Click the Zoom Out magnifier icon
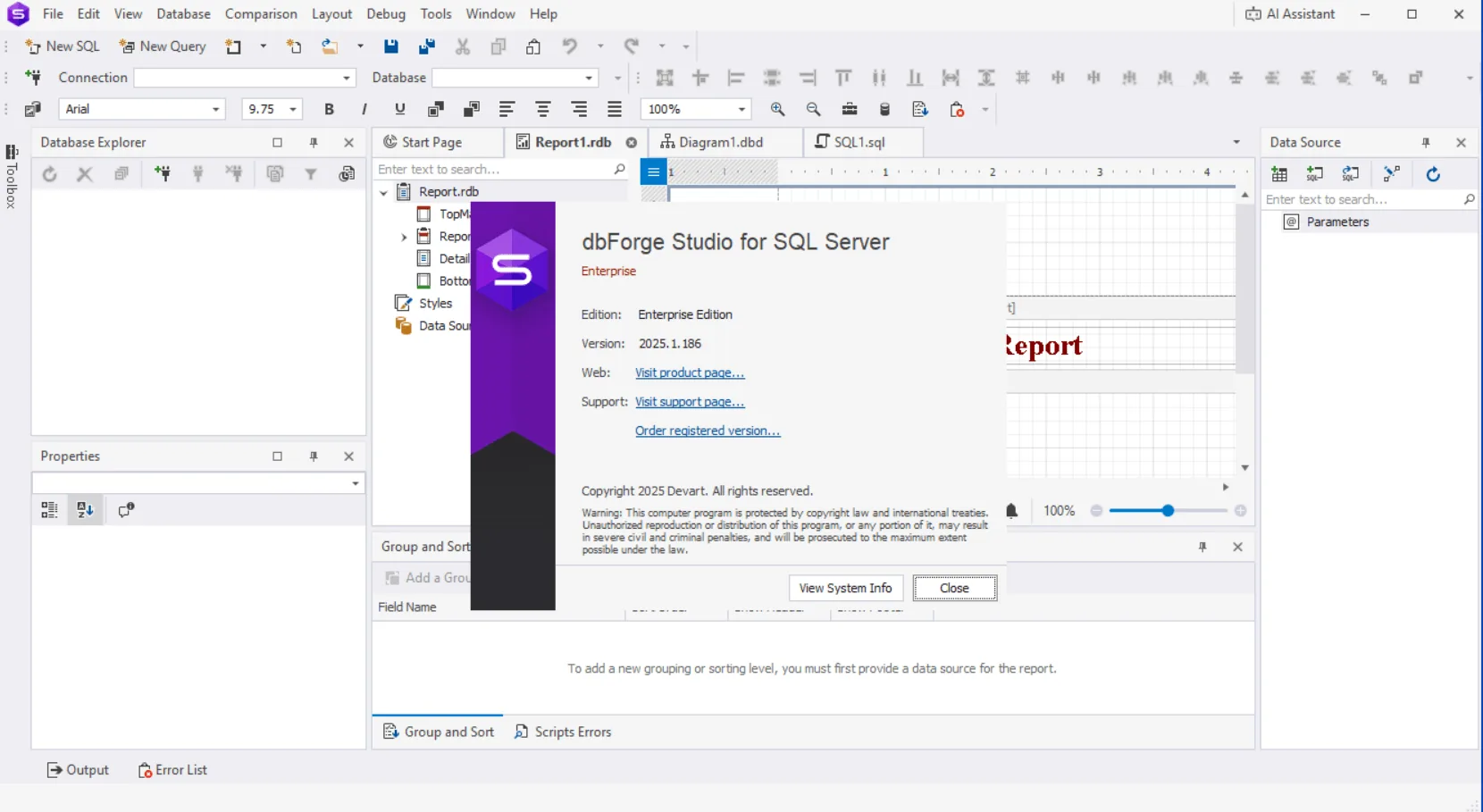Screen dimensions: 1483x812 [813, 109]
